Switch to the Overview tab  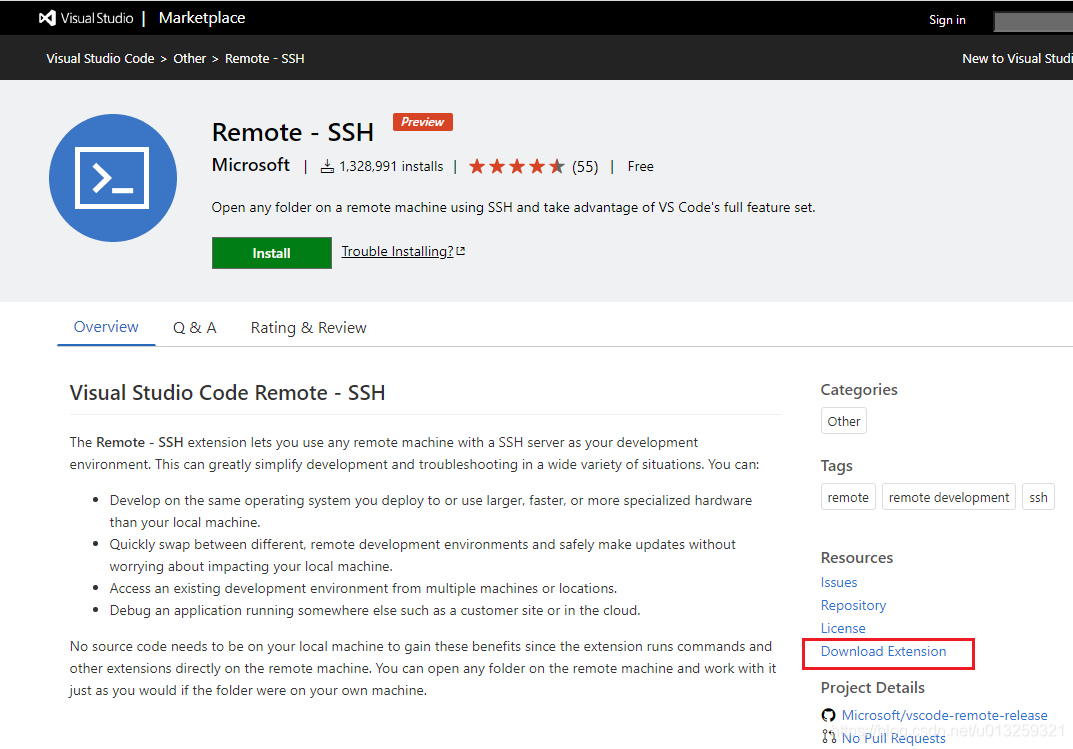point(106,327)
